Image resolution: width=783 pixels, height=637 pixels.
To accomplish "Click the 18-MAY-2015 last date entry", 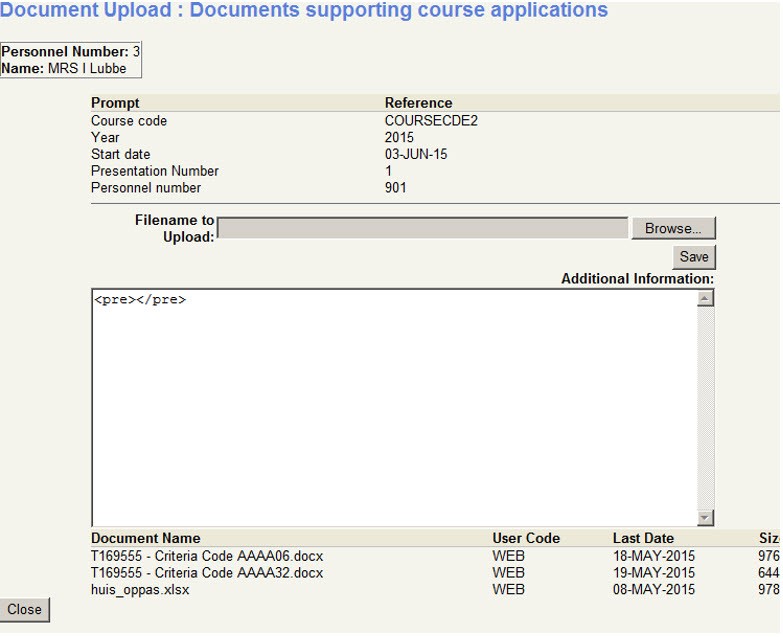I will pos(653,556).
